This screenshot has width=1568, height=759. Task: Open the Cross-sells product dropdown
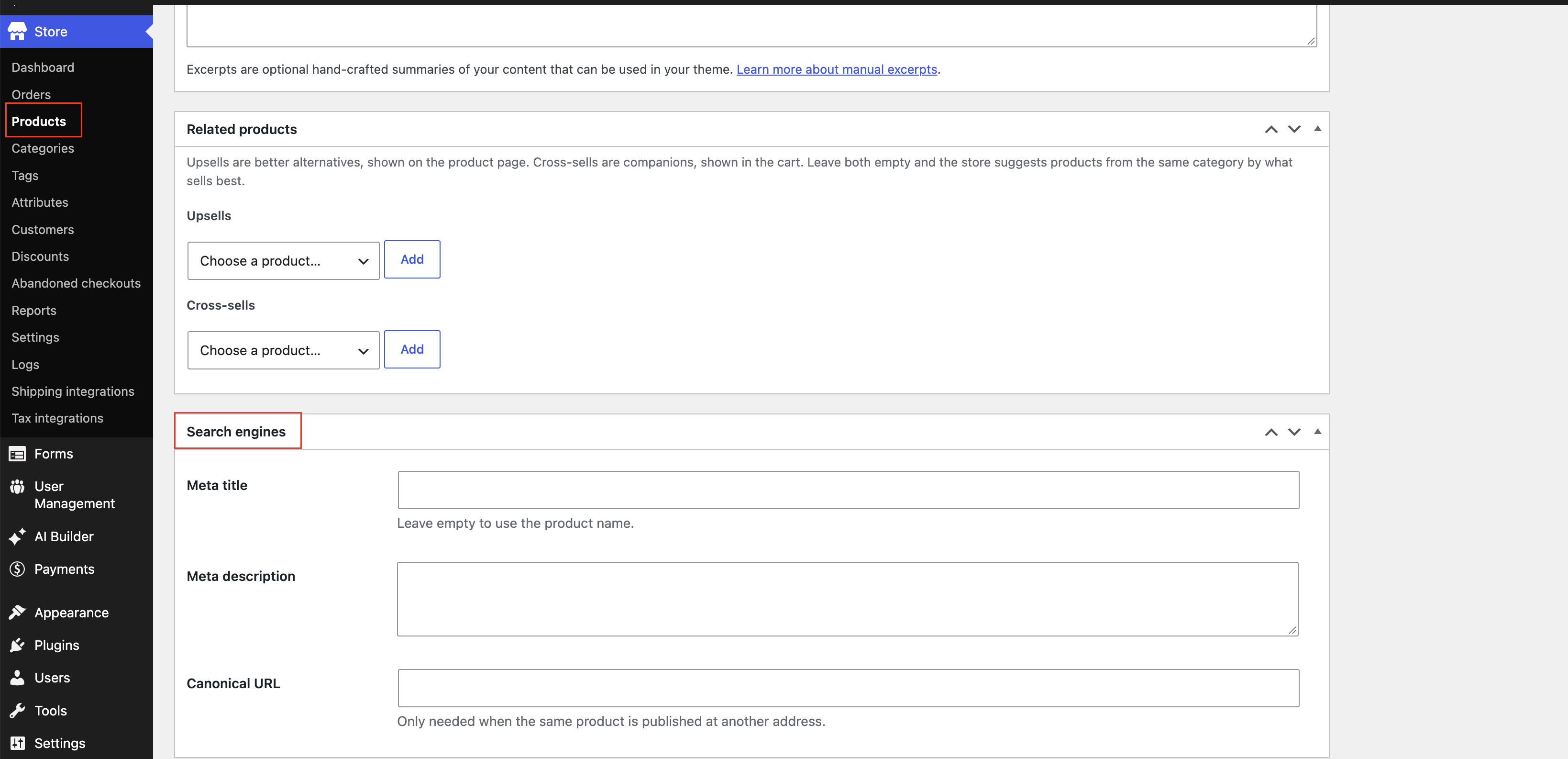click(x=283, y=350)
